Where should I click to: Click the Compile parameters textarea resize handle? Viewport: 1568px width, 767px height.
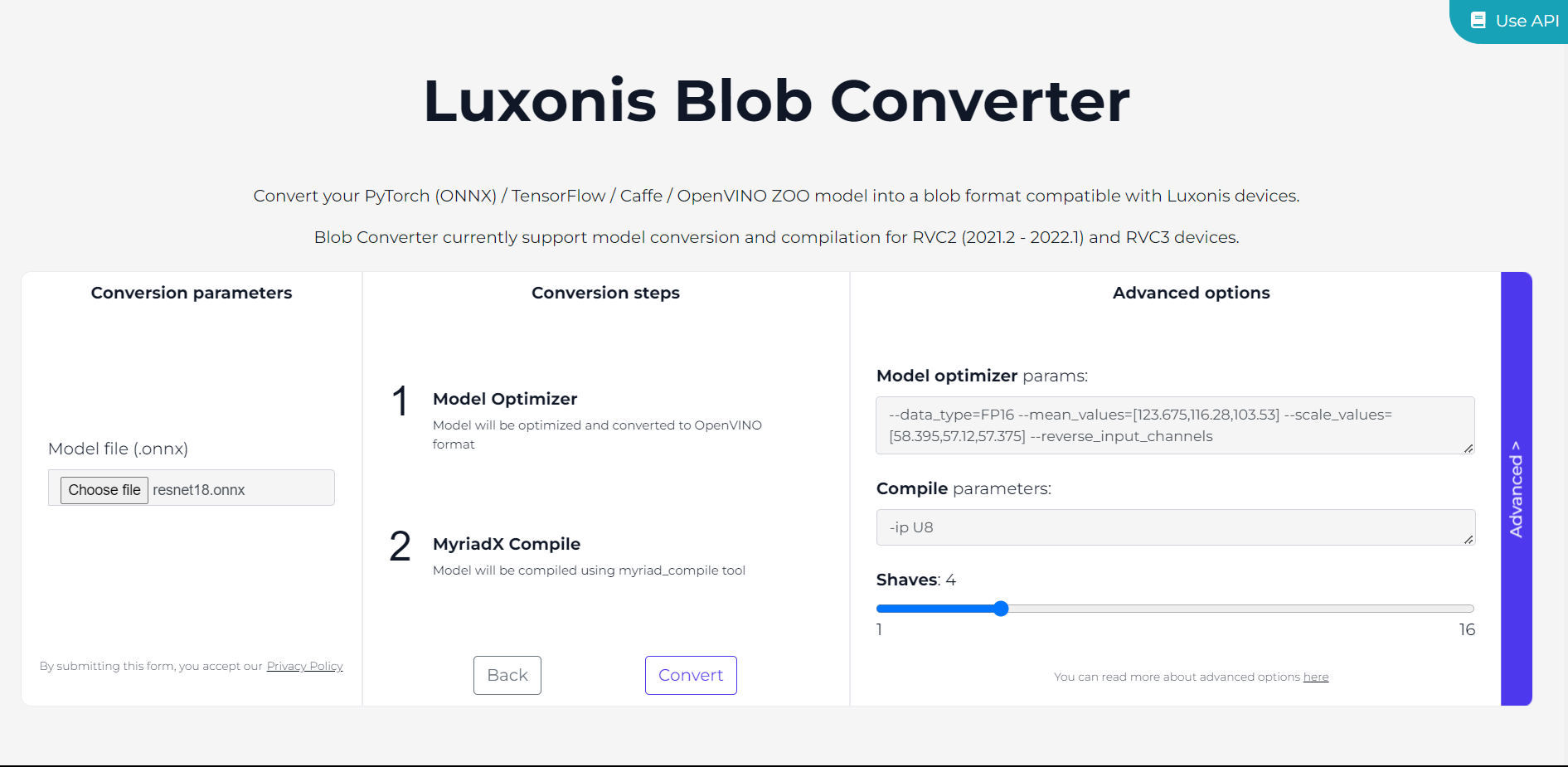[1468, 539]
